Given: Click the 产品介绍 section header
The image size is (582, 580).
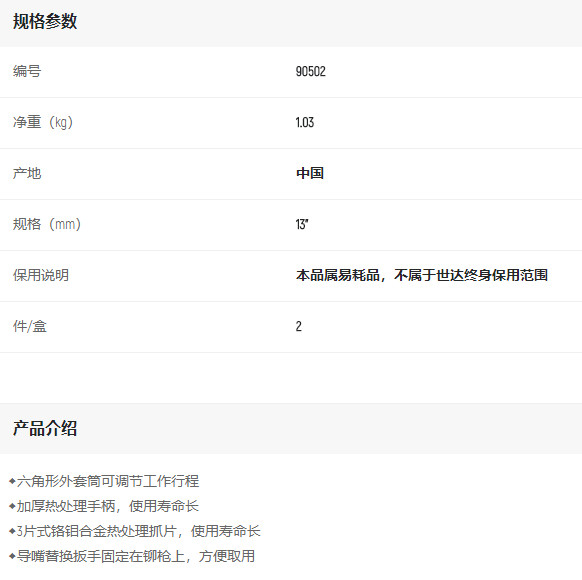Looking at the screenshot, I should pos(45,428).
